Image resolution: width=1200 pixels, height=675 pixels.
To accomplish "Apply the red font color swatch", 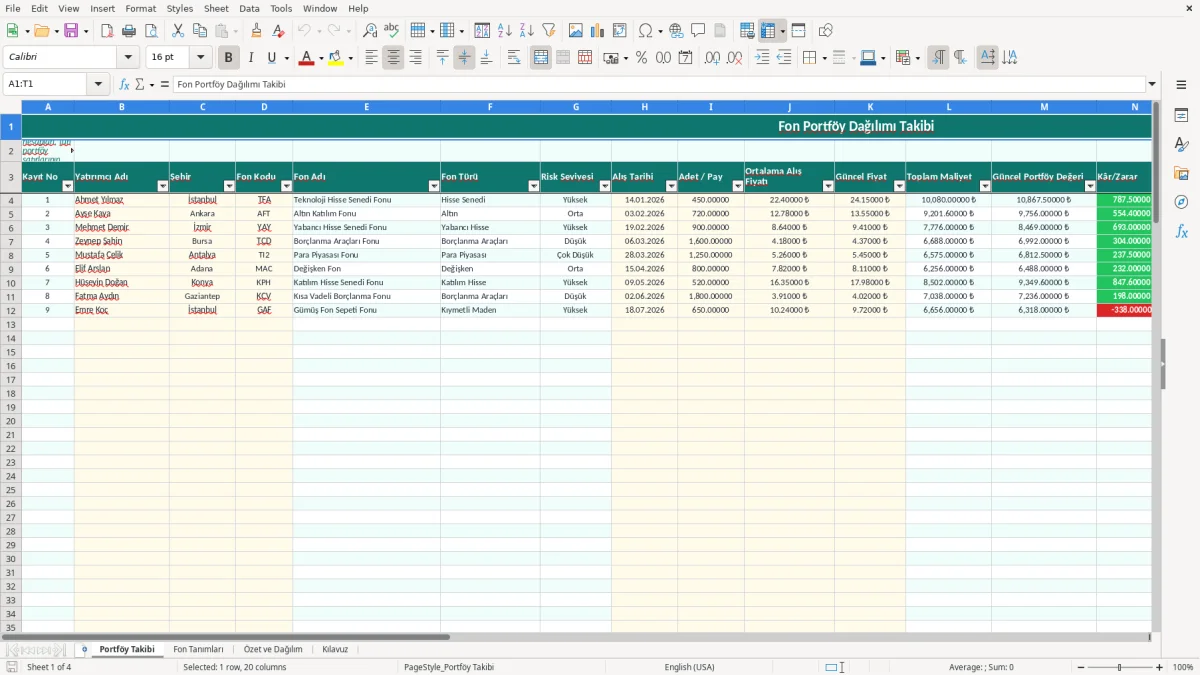I will click(x=306, y=58).
